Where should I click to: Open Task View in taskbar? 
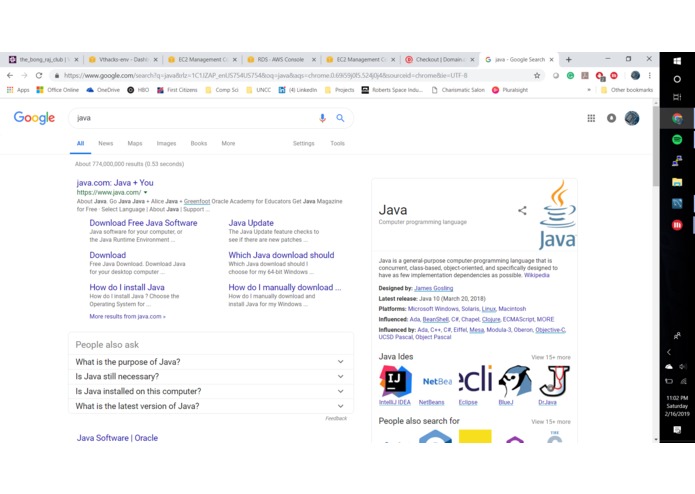tap(677, 97)
